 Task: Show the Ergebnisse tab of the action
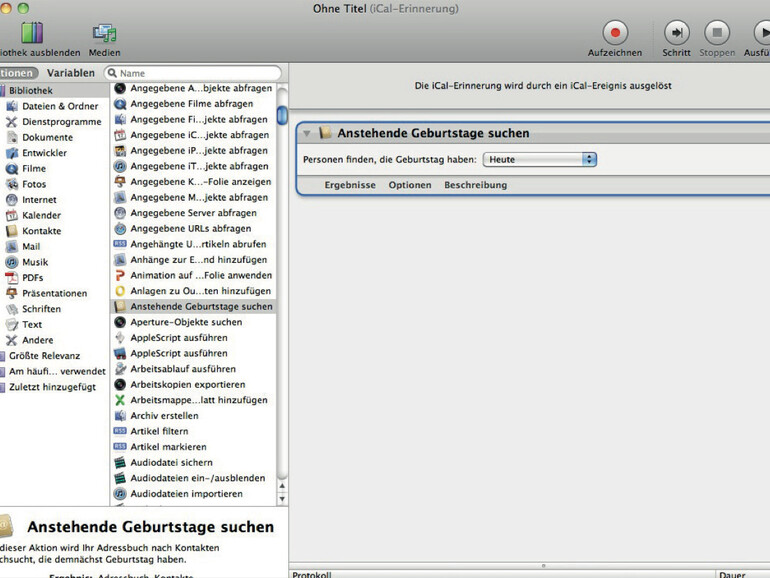(350, 185)
